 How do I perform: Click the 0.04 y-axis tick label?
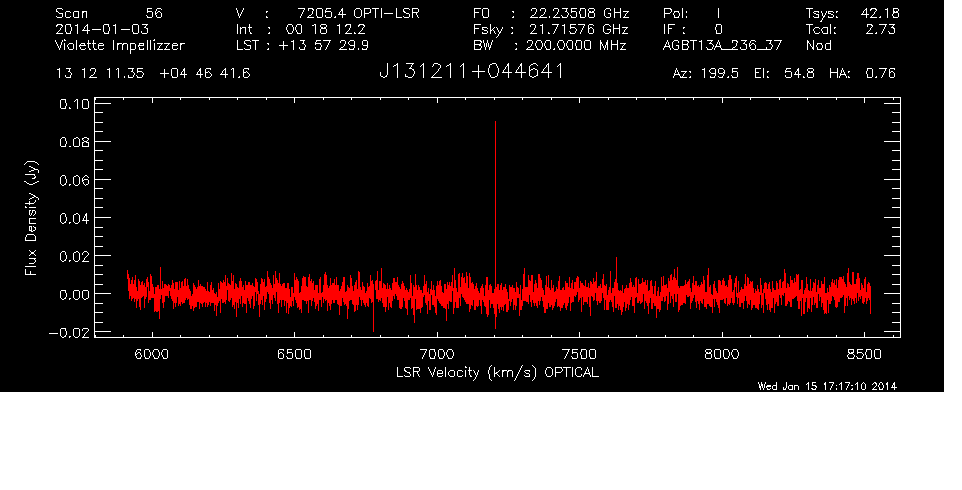[74, 218]
